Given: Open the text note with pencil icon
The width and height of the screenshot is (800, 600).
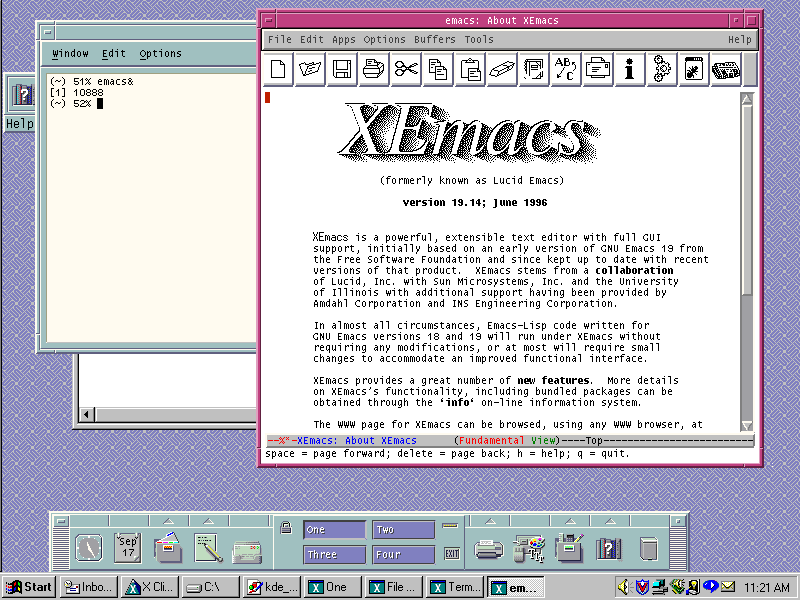Looking at the screenshot, I should point(208,548).
